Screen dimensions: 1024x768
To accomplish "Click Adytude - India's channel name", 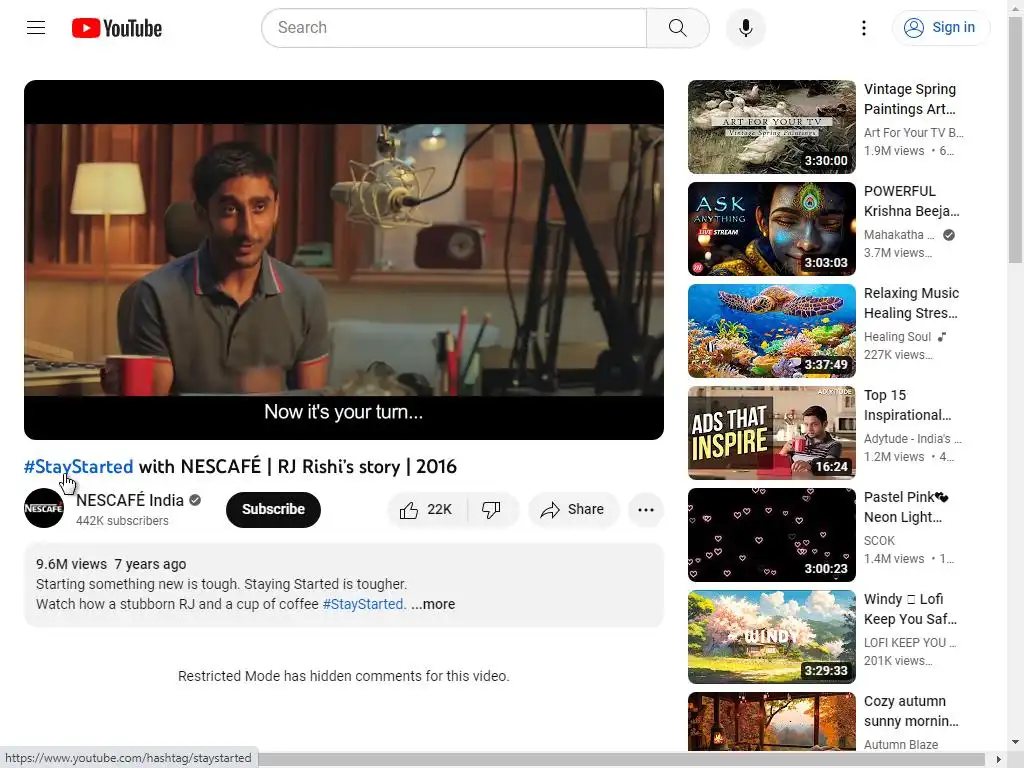I will tap(912, 438).
